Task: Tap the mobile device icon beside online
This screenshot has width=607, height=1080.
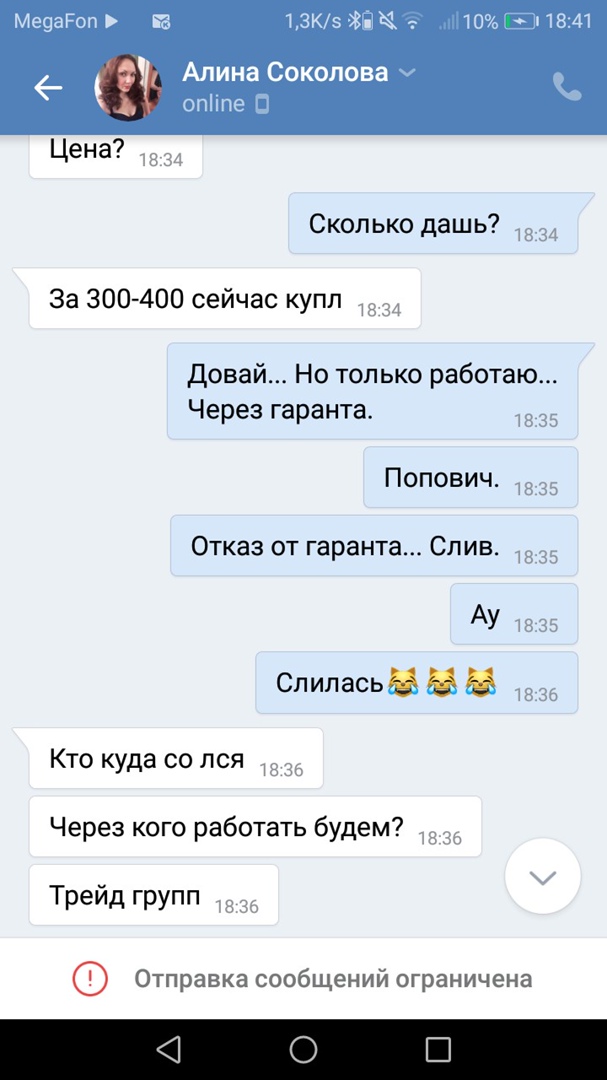Action: click(x=262, y=105)
